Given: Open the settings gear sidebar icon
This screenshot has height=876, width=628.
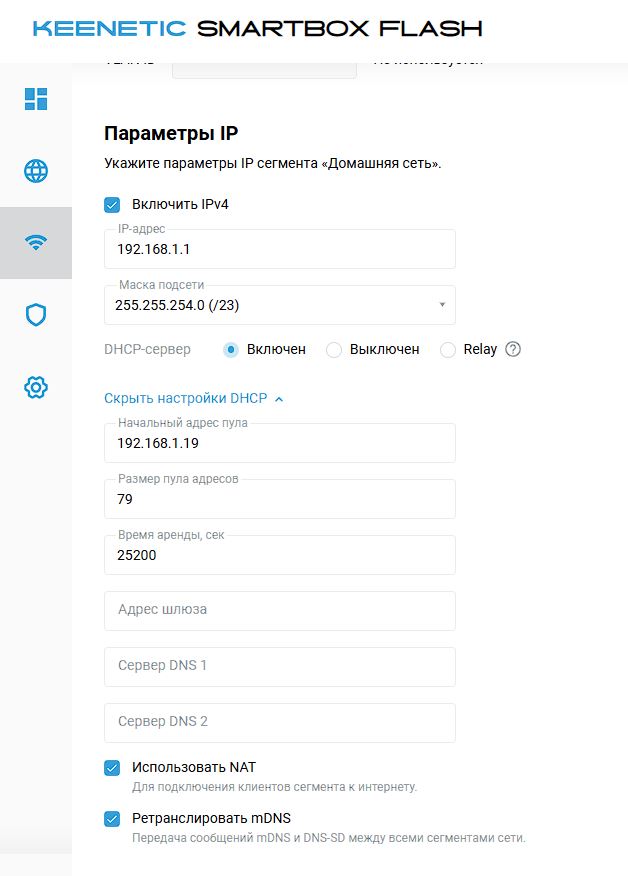Looking at the screenshot, I should [36, 387].
